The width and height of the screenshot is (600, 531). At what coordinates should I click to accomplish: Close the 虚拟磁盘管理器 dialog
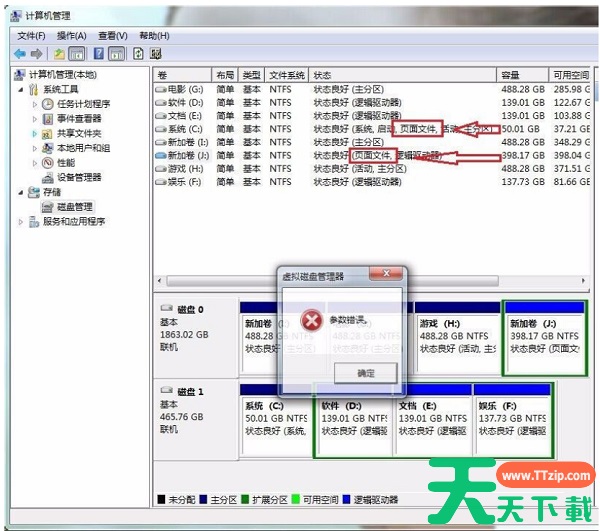click(x=386, y=273)
